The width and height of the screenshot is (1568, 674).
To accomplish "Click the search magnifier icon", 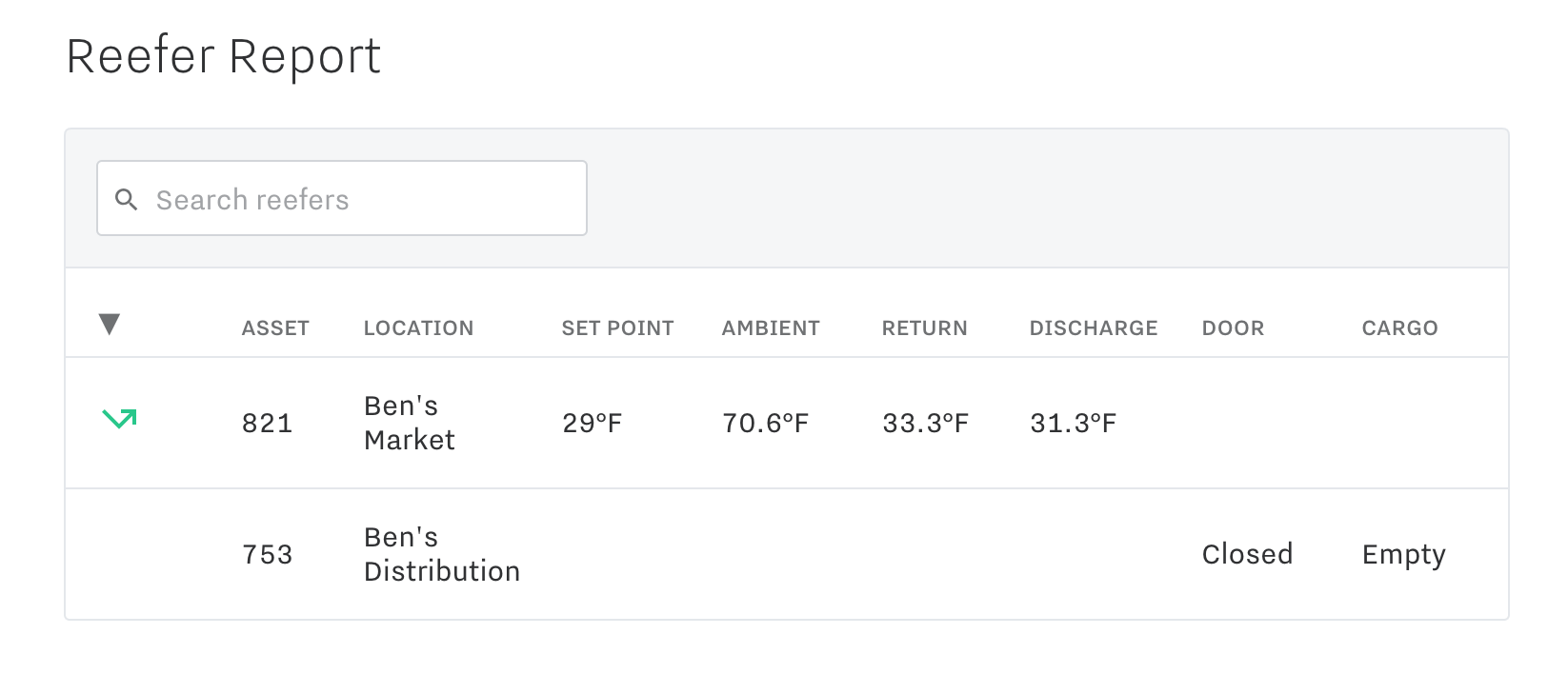I will click(129, 200).
